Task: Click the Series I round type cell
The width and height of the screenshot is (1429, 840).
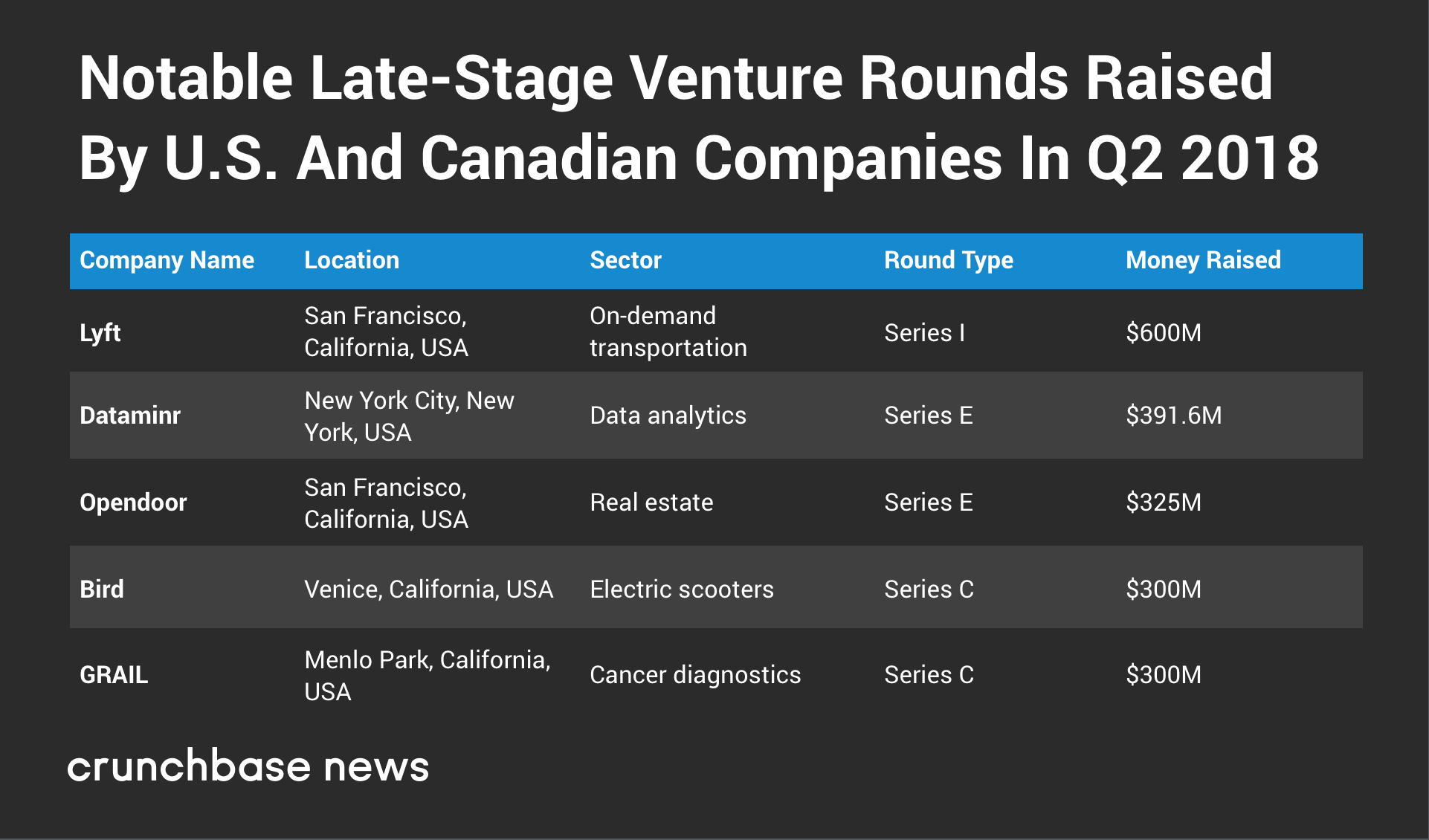Action: (924, 332)
